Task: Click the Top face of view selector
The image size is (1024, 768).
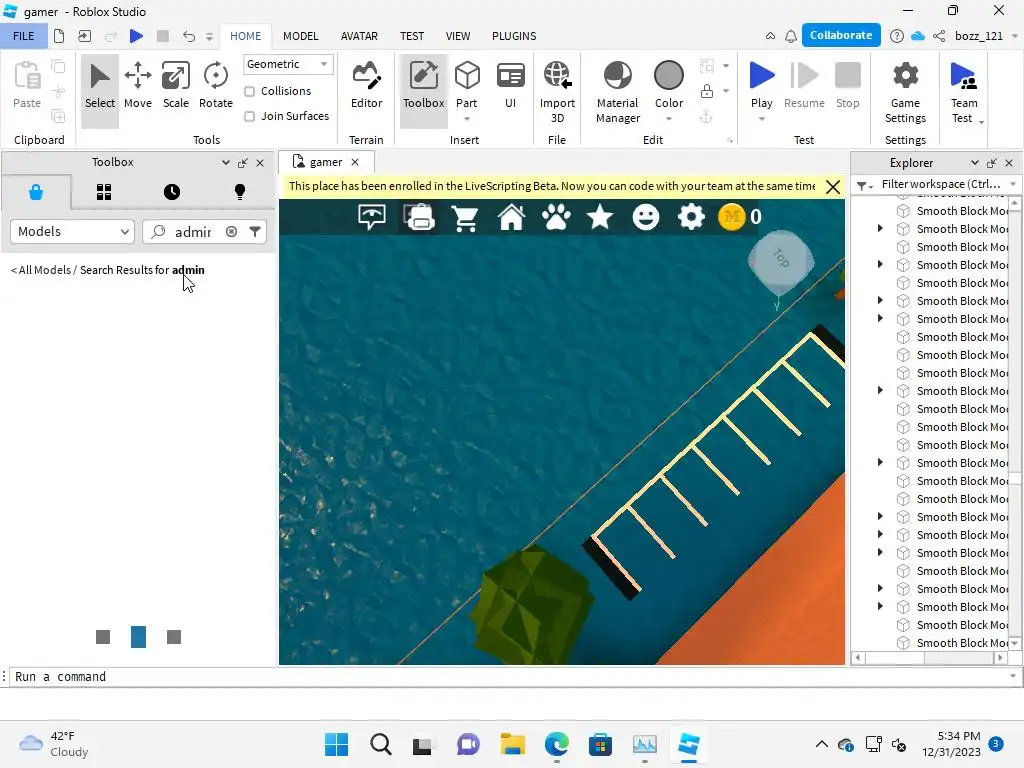Action: [781, 261]
